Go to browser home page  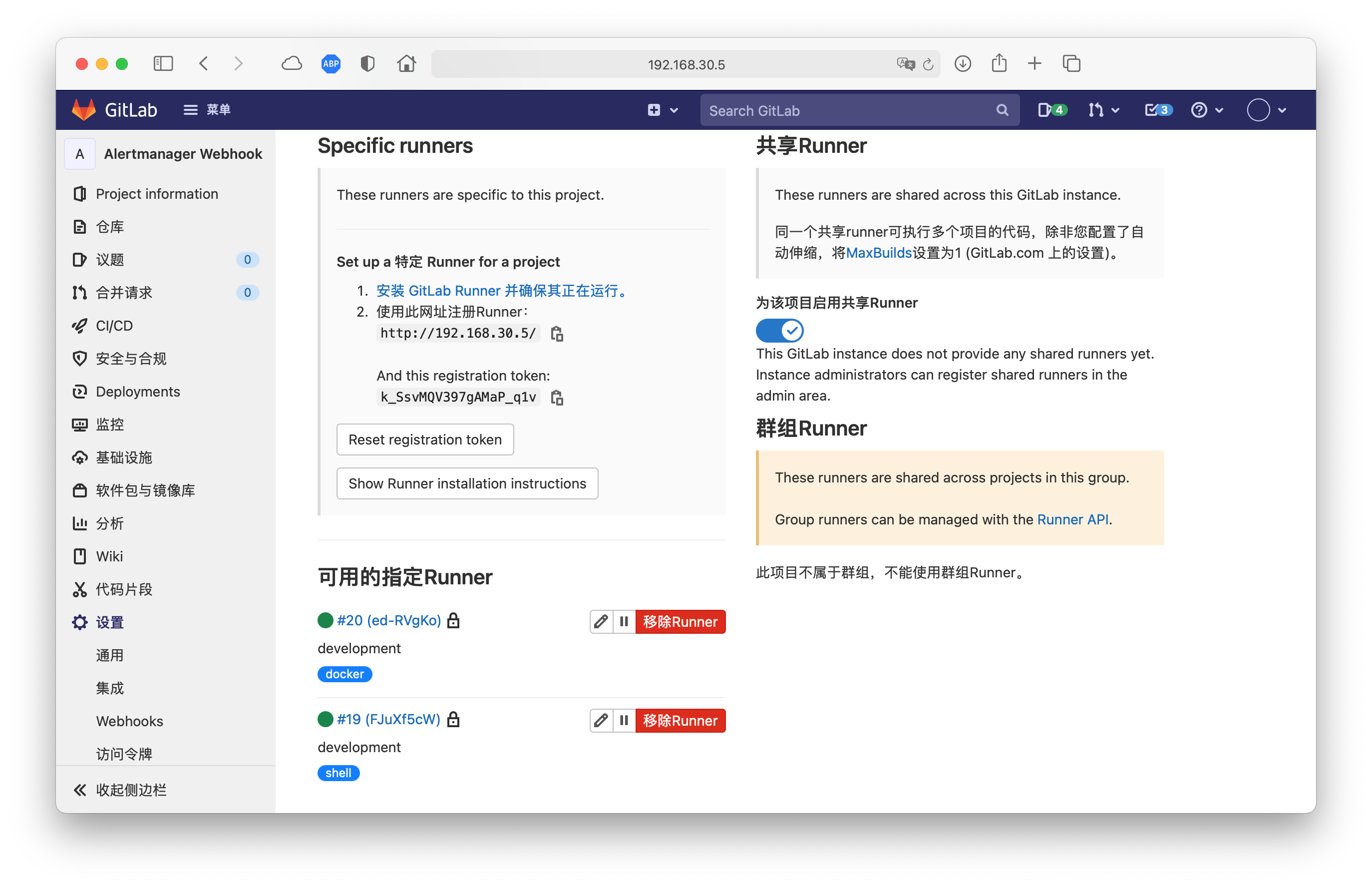[x=406, y=64]
